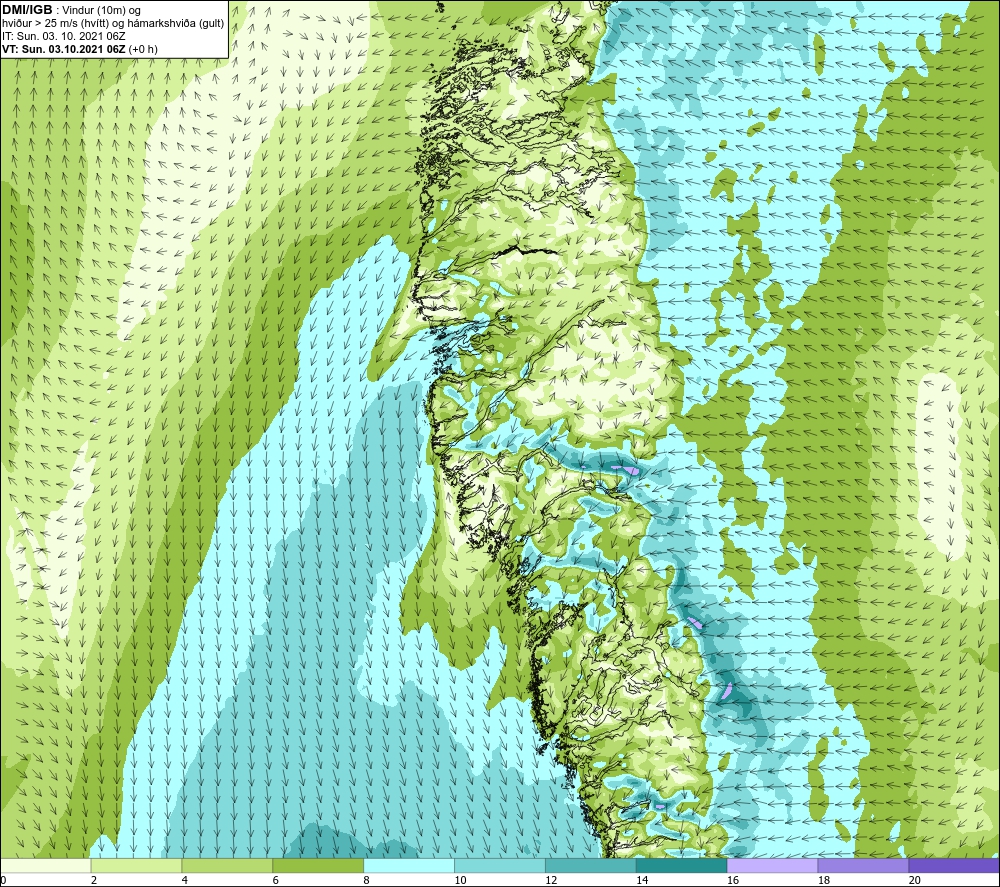
Task: Click the 12–14 m/s teal swatch
Action: point(591,865)
